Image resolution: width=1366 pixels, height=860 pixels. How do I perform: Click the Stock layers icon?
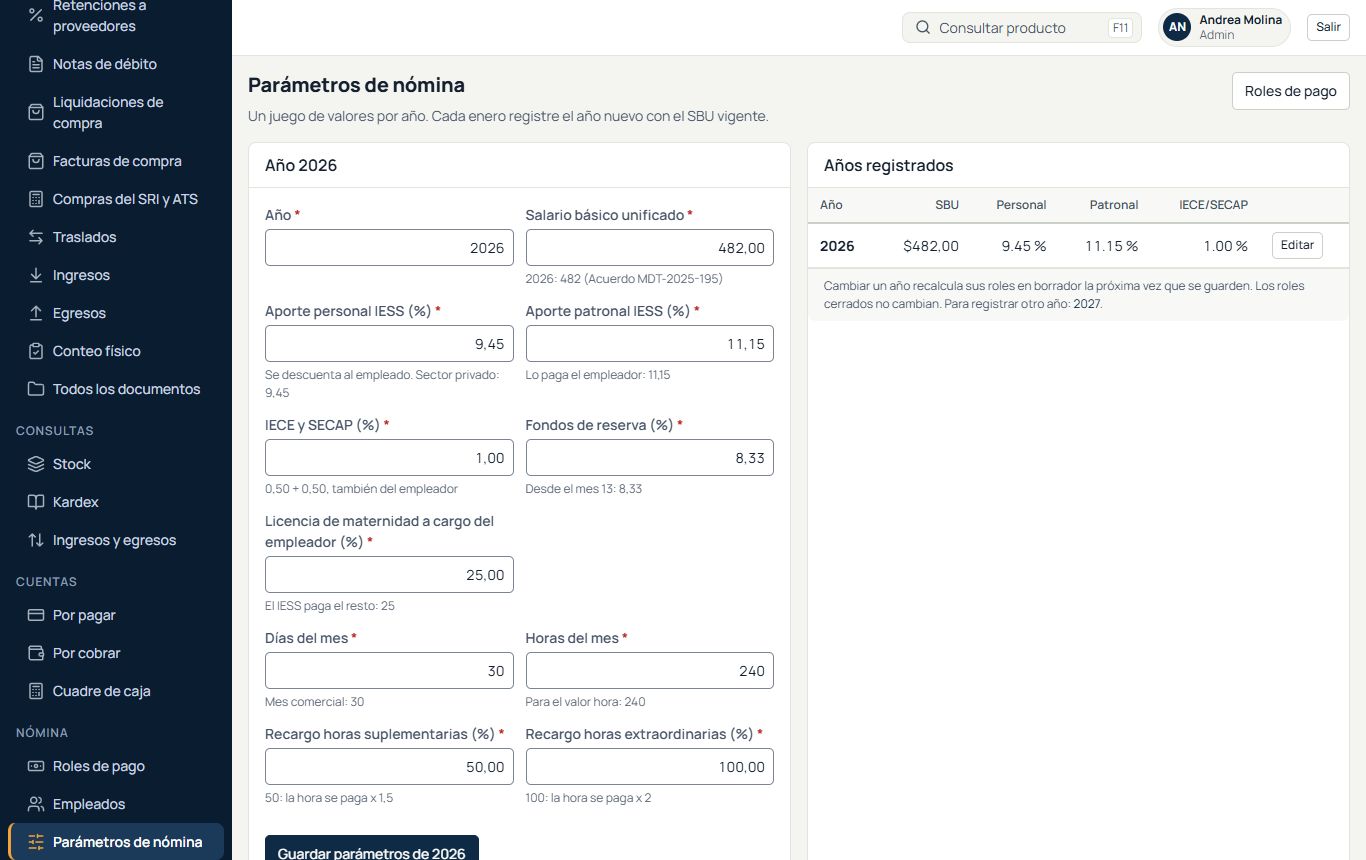[x=36, y=464]
